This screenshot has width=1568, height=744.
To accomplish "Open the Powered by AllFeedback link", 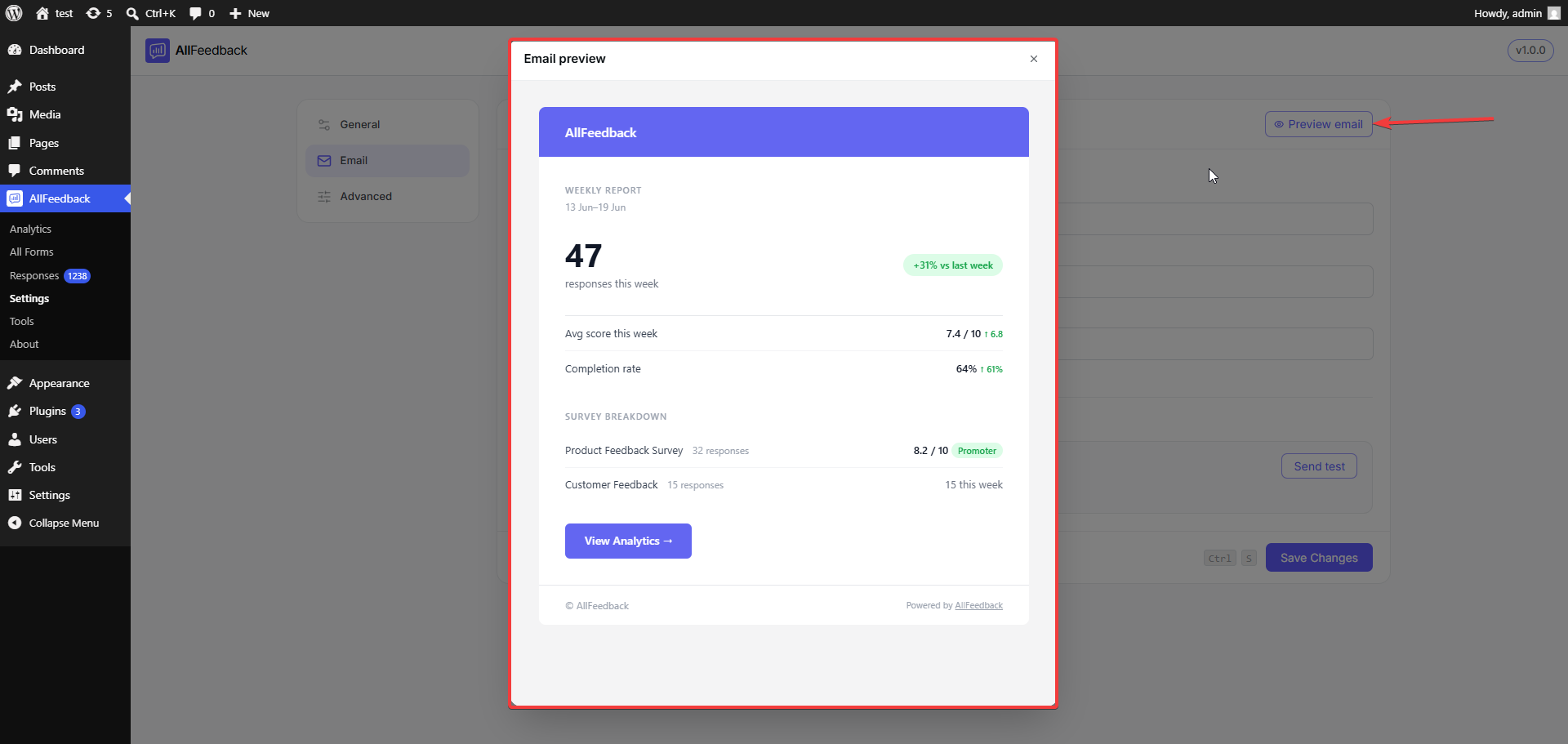I will [x=978, y=606].
